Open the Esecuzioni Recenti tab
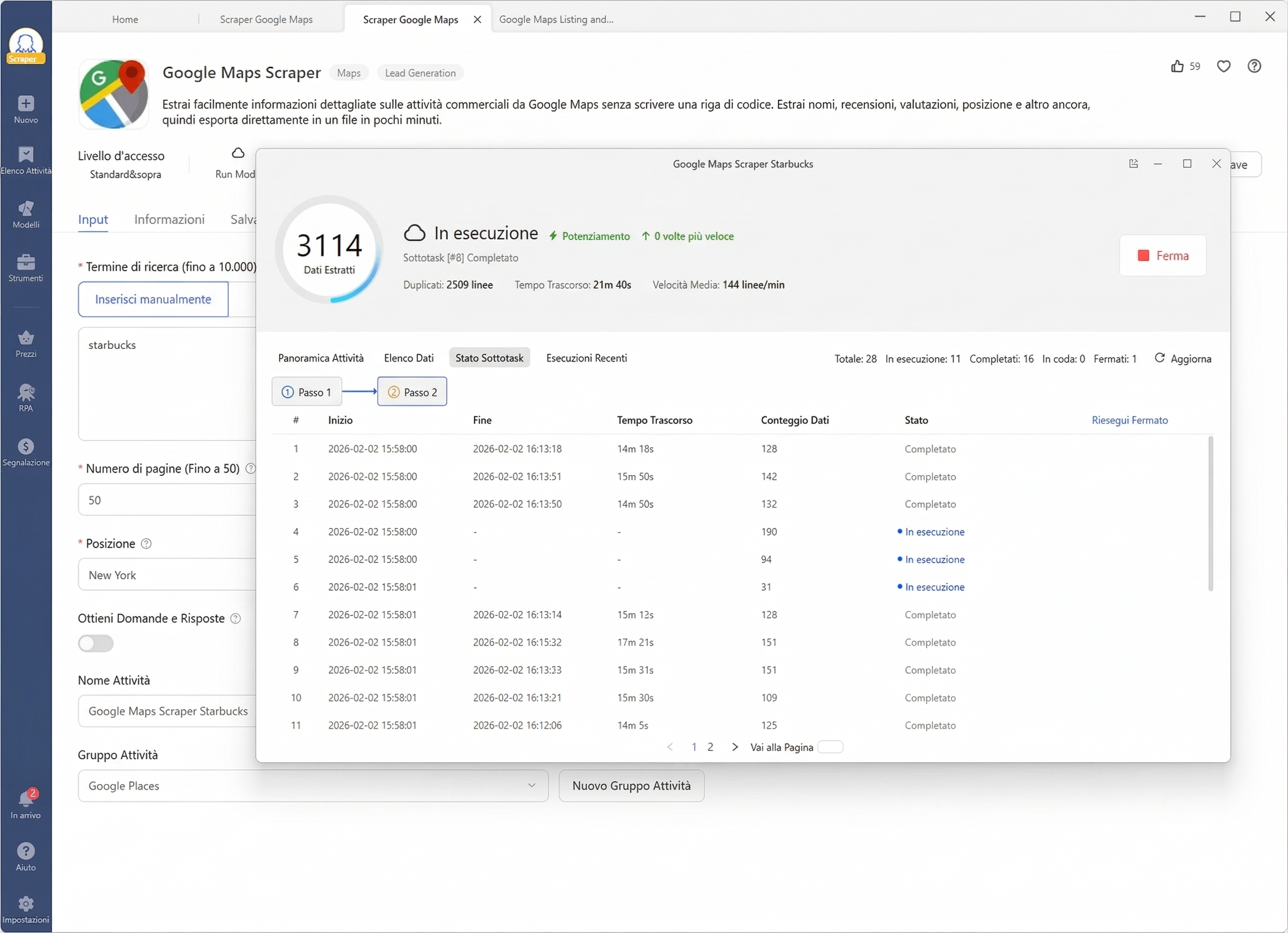Screen dimensions: 1288x933 coord(587,358)
